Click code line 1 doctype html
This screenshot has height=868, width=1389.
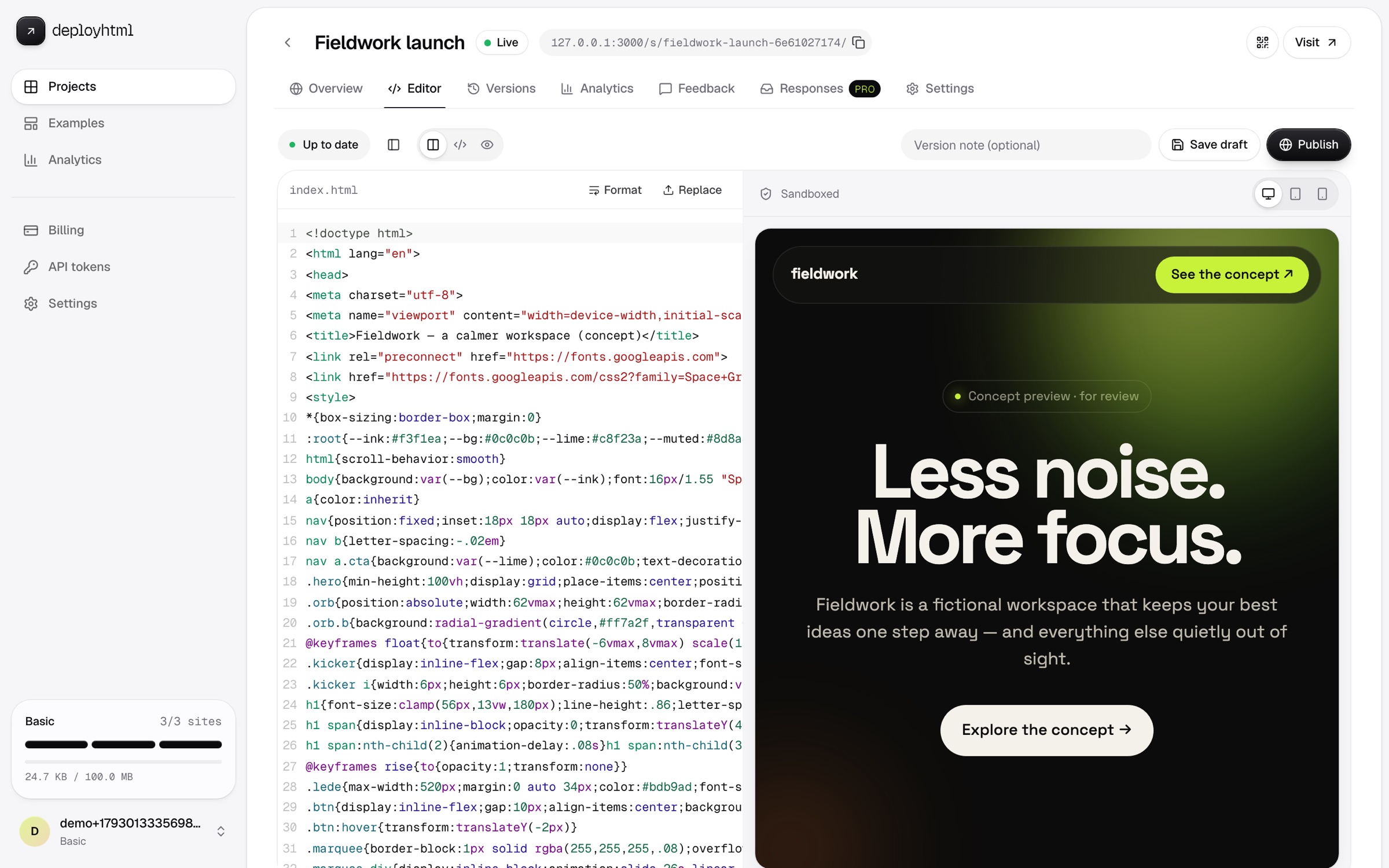click(359, 233)
